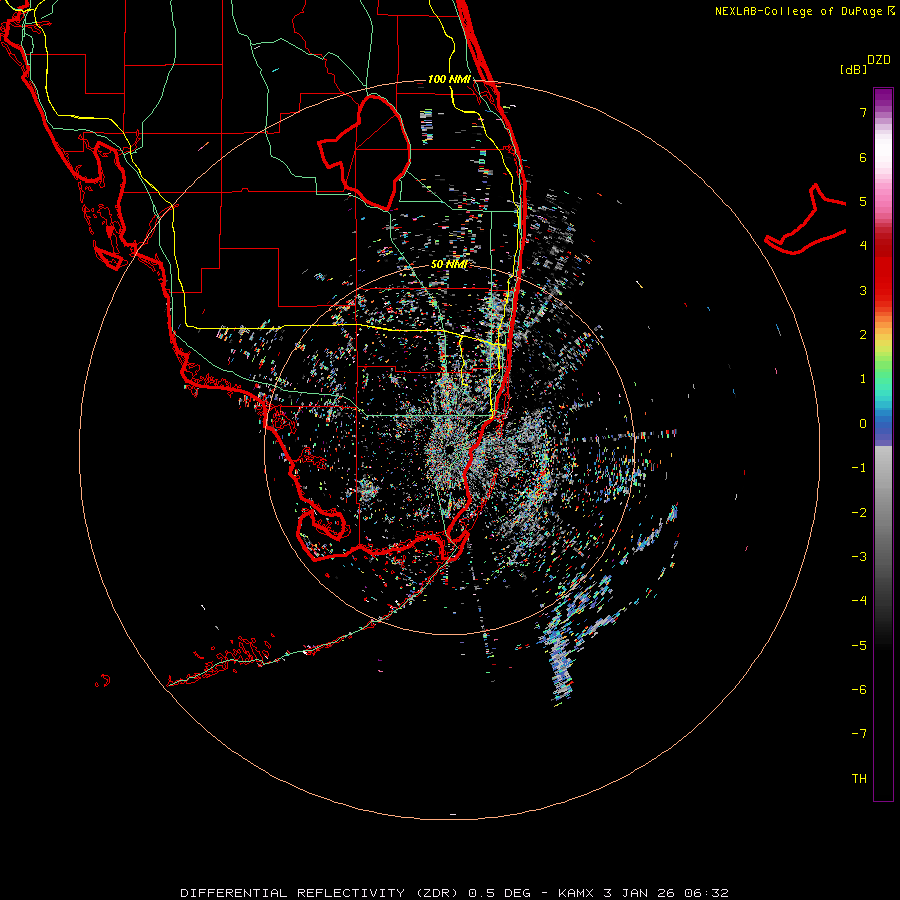Click the NEXLAB-College of DuPage label
Viewport: 900px width, 900px height.
[x=804, y=11]
